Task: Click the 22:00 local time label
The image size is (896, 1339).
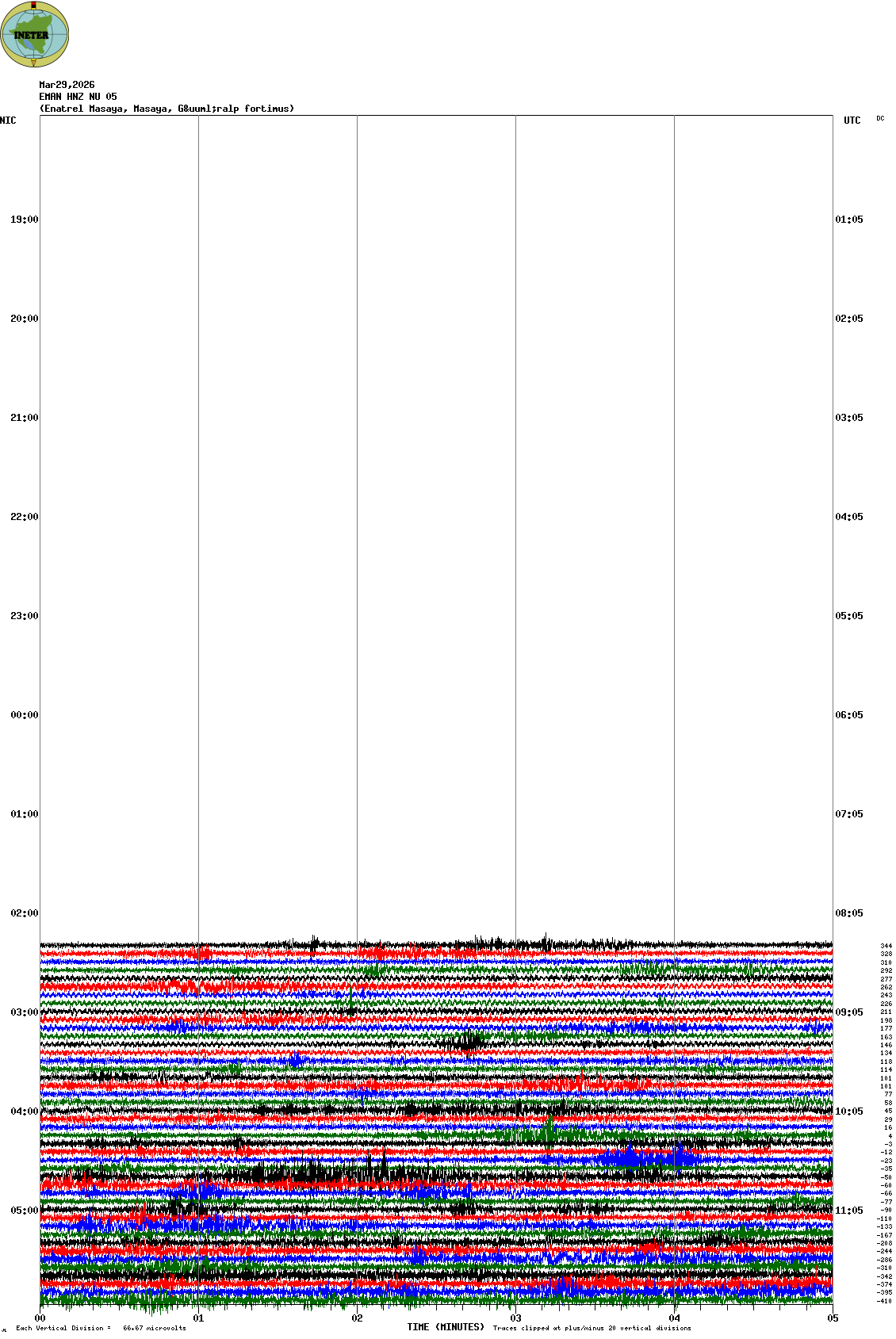Action: (24, 517)
